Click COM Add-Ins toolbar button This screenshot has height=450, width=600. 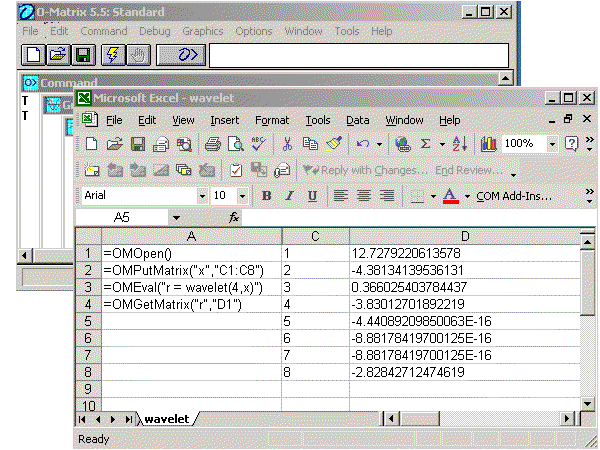(x=514, y=196)
